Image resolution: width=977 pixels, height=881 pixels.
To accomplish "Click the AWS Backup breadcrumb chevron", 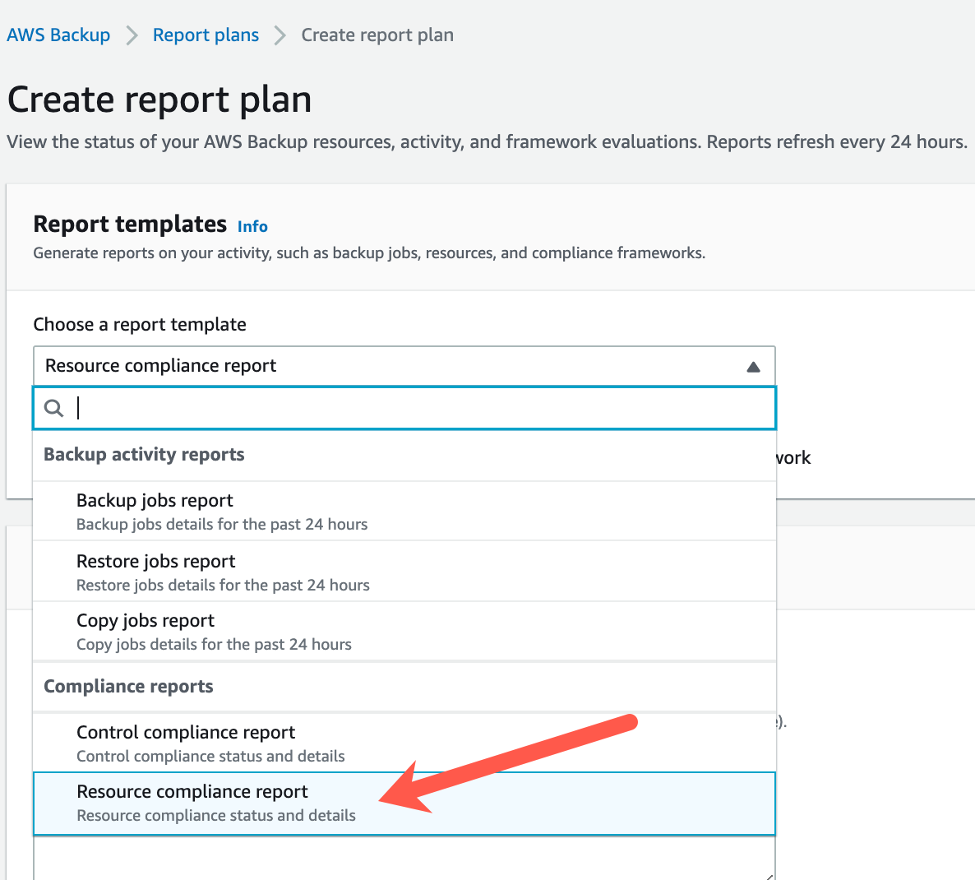I will click(x=130, y=34).
